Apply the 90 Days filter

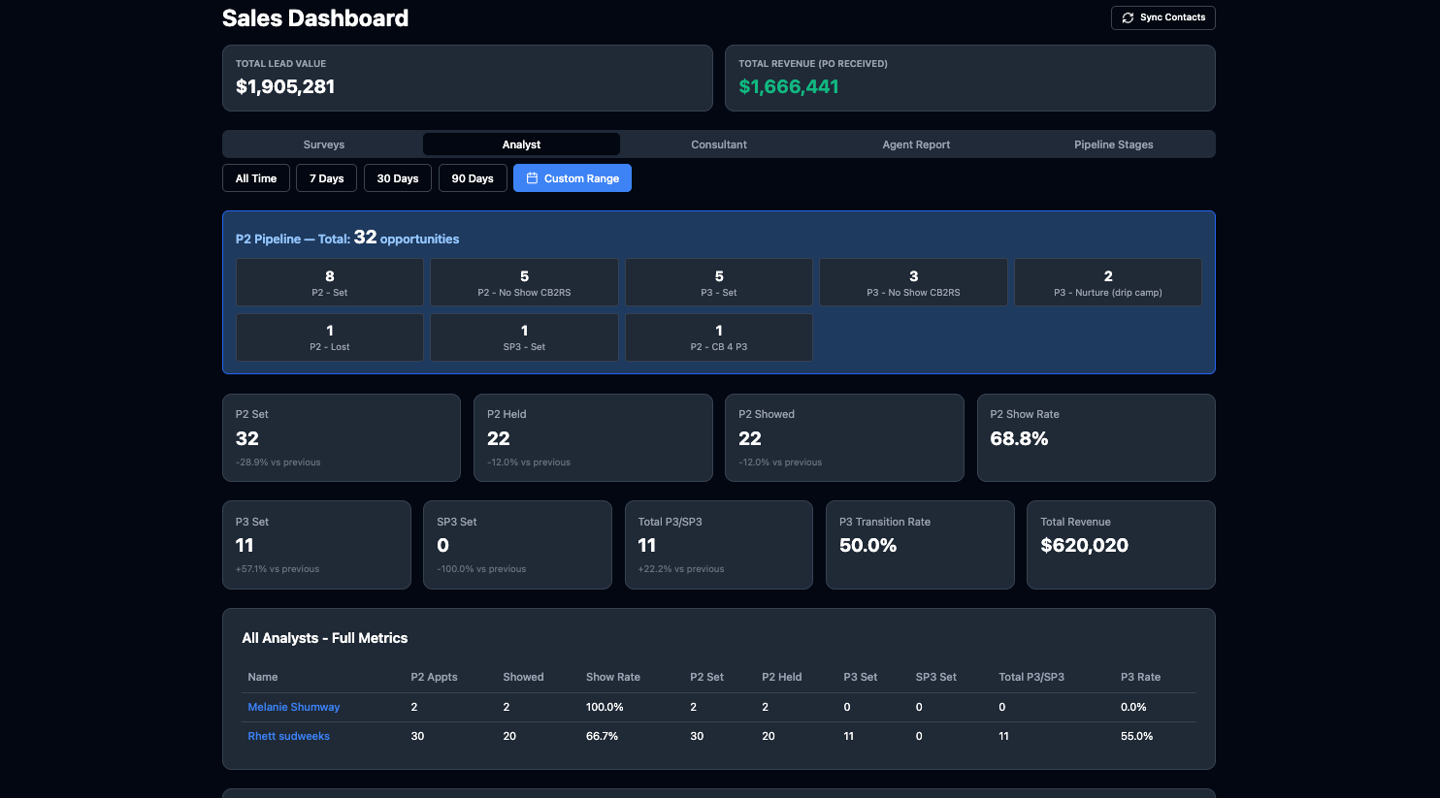[473, 178]
